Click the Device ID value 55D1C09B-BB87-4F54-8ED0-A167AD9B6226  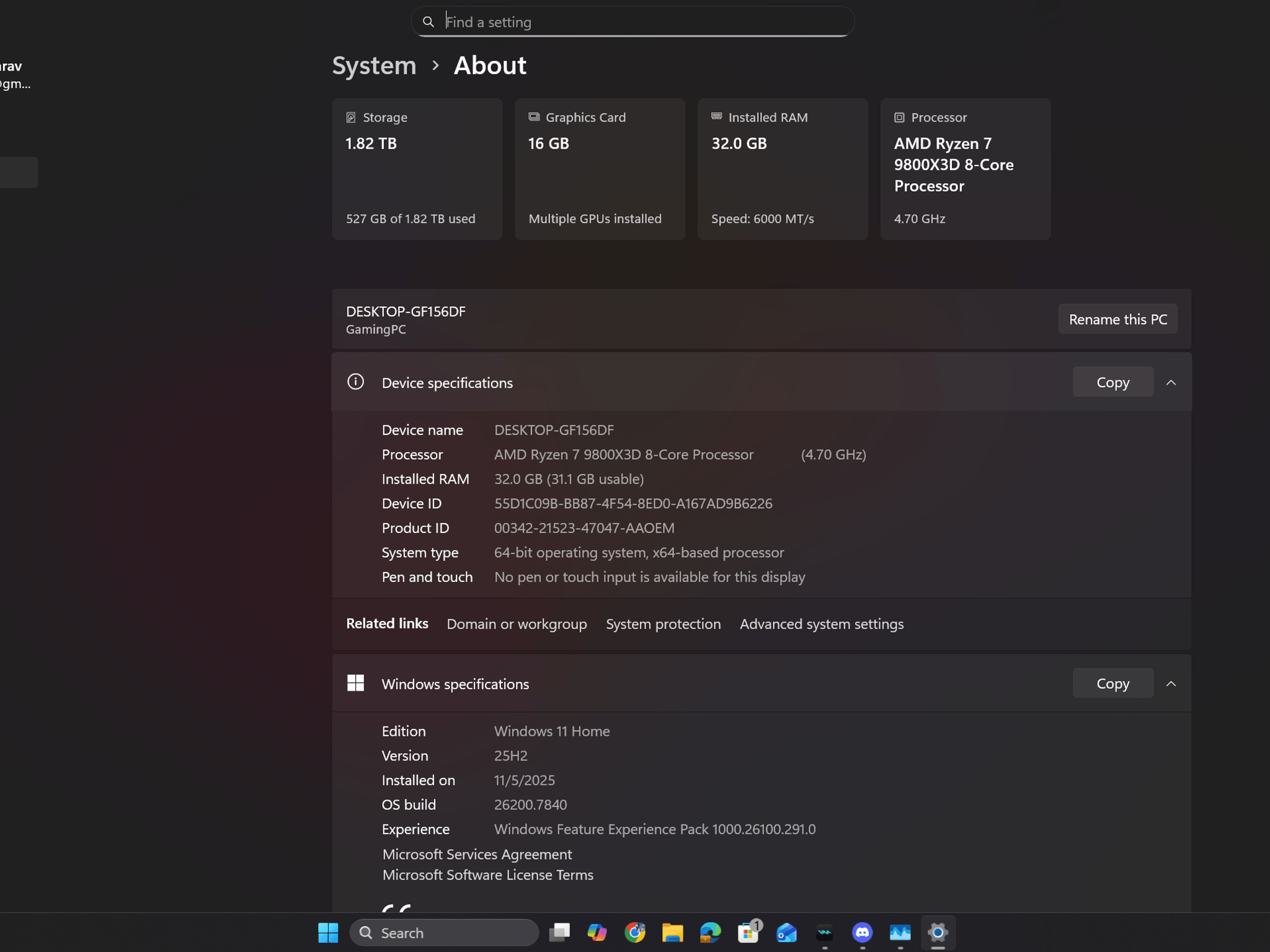tap(633, 503)
